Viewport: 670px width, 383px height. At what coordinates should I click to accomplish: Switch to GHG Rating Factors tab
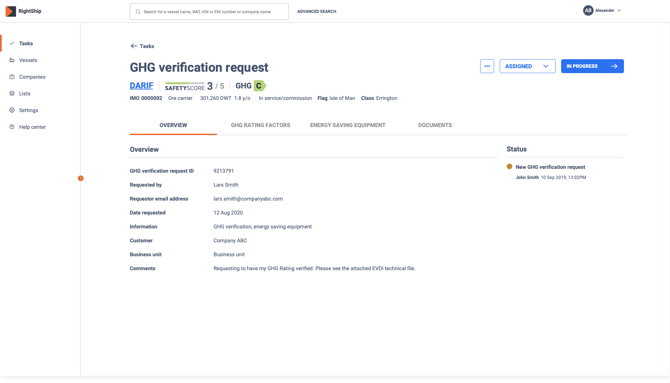point(260,125)
